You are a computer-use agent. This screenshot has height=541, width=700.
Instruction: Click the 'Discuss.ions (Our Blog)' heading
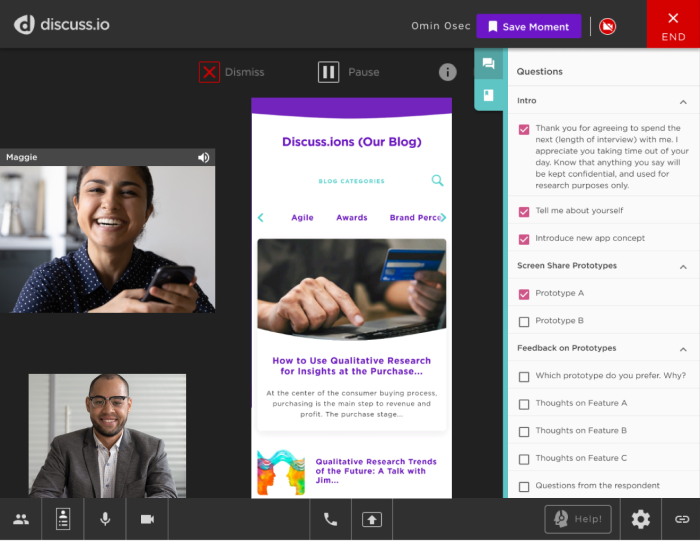(352, 142)
